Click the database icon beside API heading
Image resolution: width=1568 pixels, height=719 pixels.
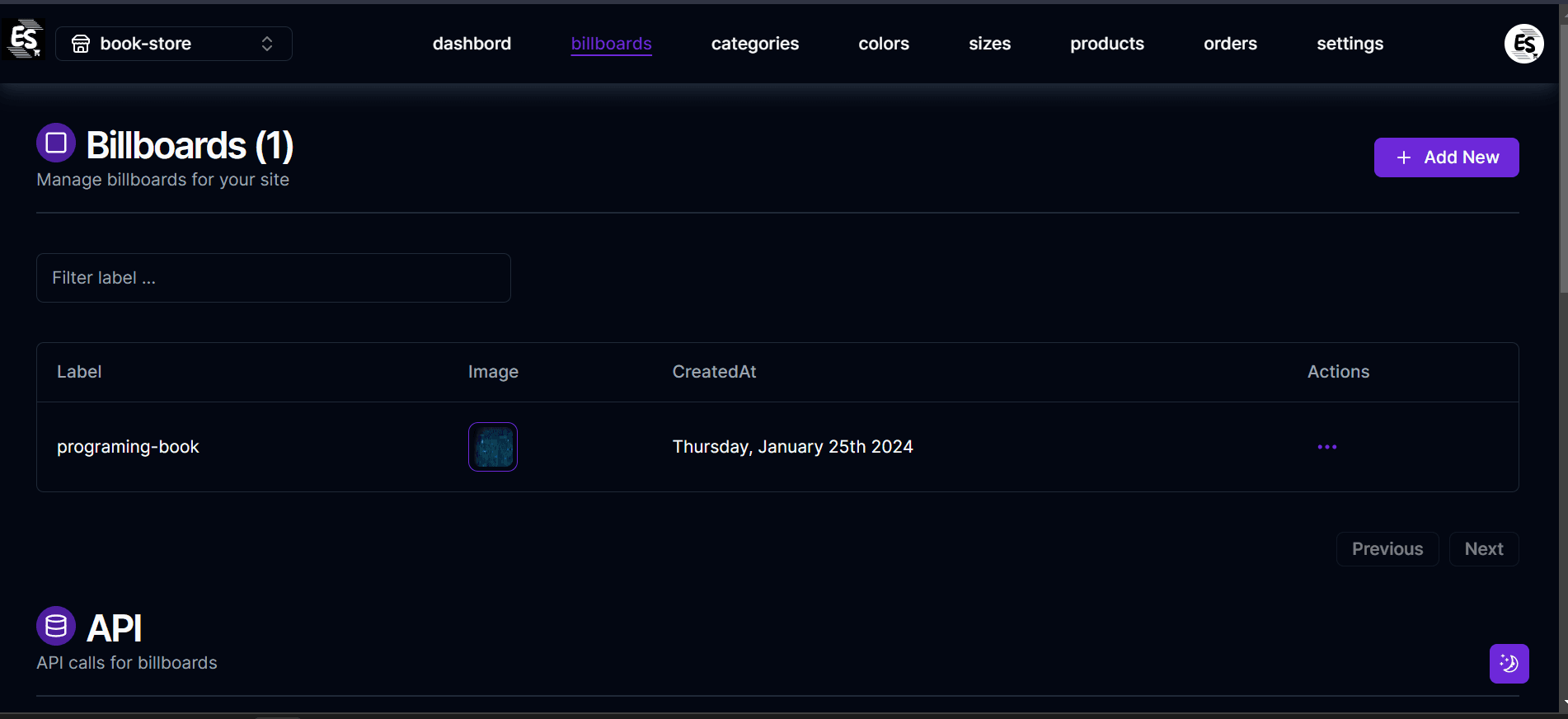56,627
